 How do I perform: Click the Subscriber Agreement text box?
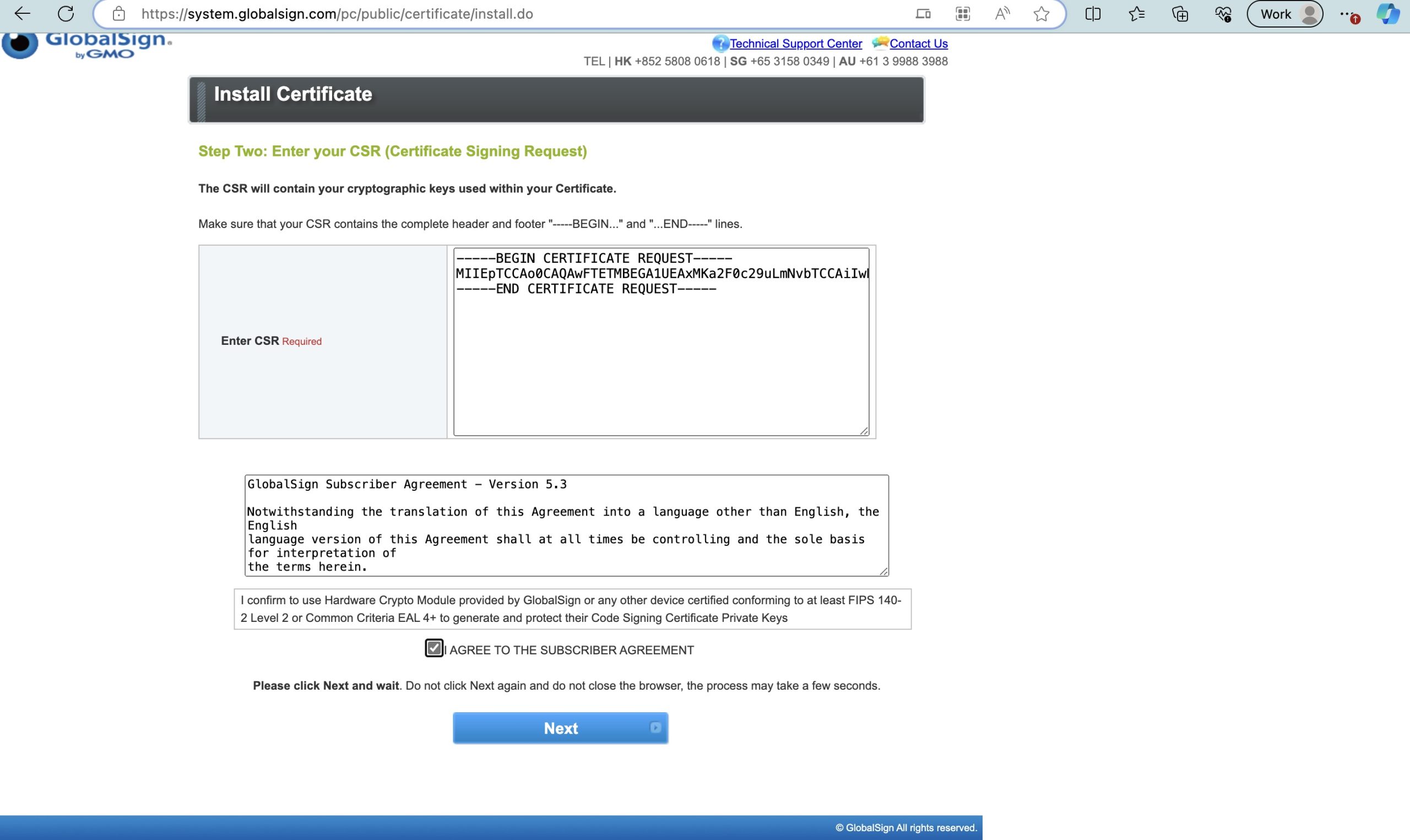point(566,525)
